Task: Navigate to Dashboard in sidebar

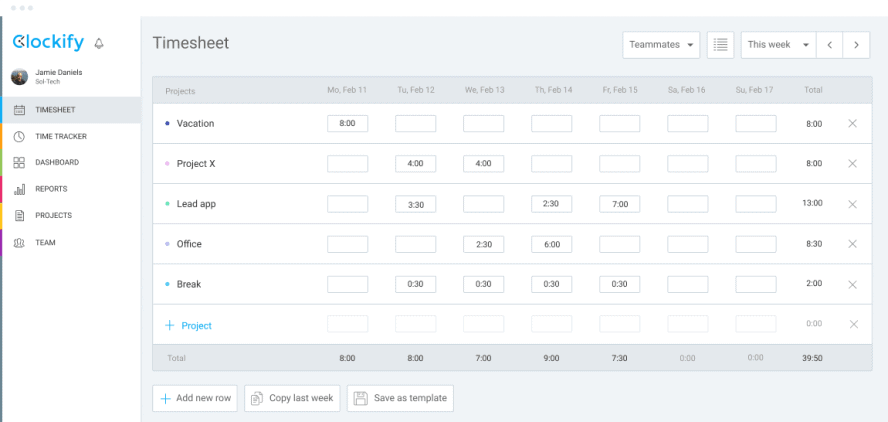Action: (56, 162)
